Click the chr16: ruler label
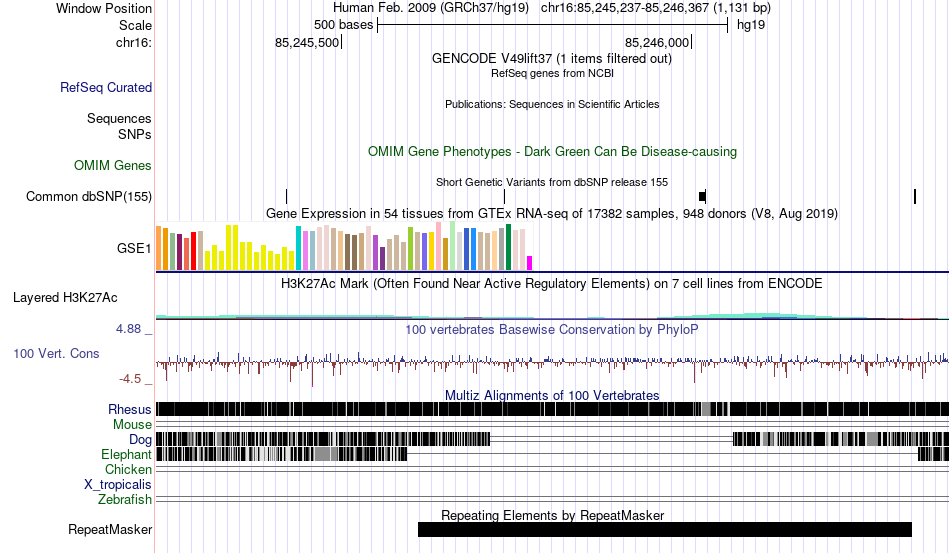Image resolution: width=950 pixels, height=553 pixels. (x=133, y=42)
